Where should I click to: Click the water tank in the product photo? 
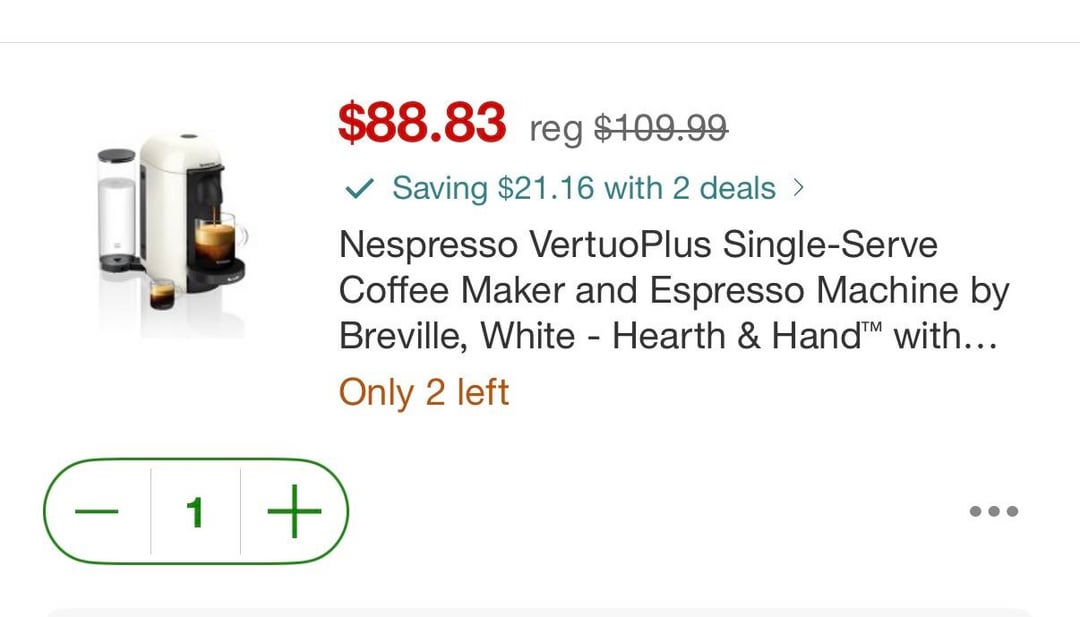tap(117, 210)
